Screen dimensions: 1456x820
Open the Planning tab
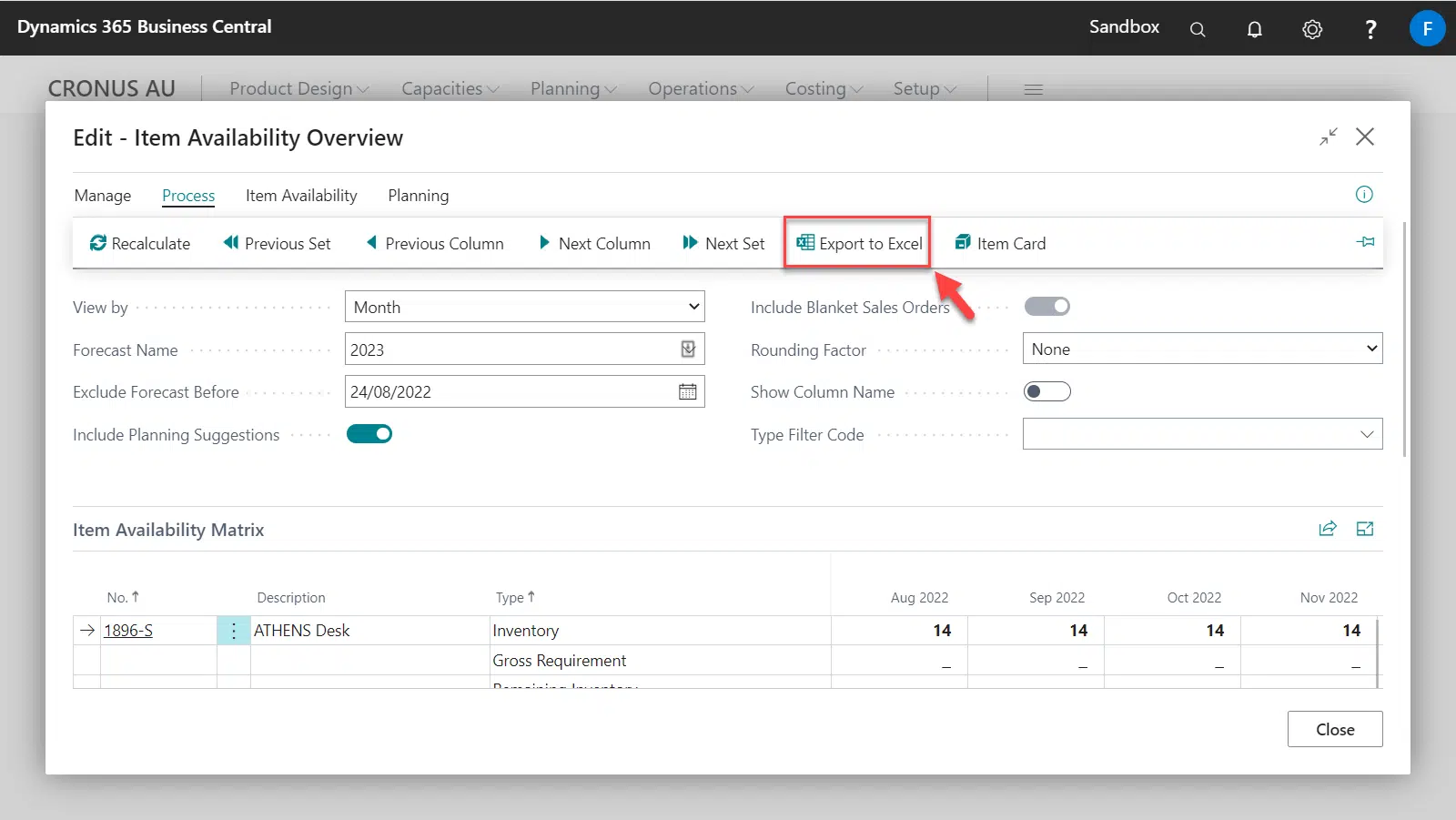[x=418, y=196]
